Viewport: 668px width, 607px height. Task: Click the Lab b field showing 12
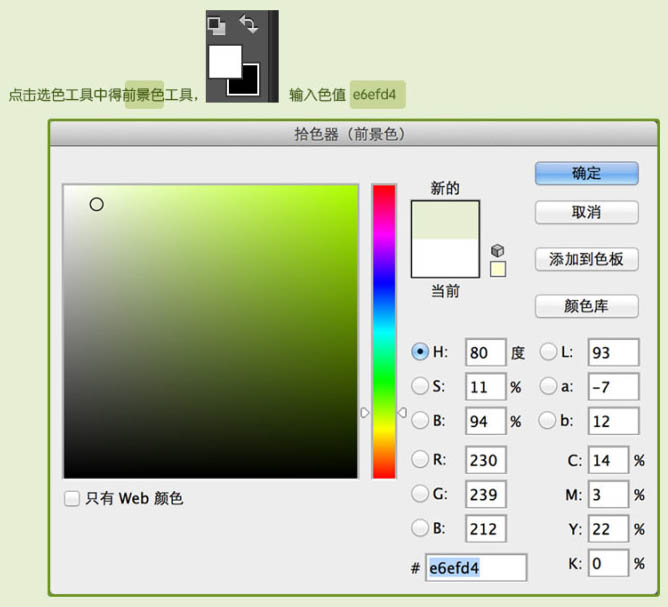(613, 421)
